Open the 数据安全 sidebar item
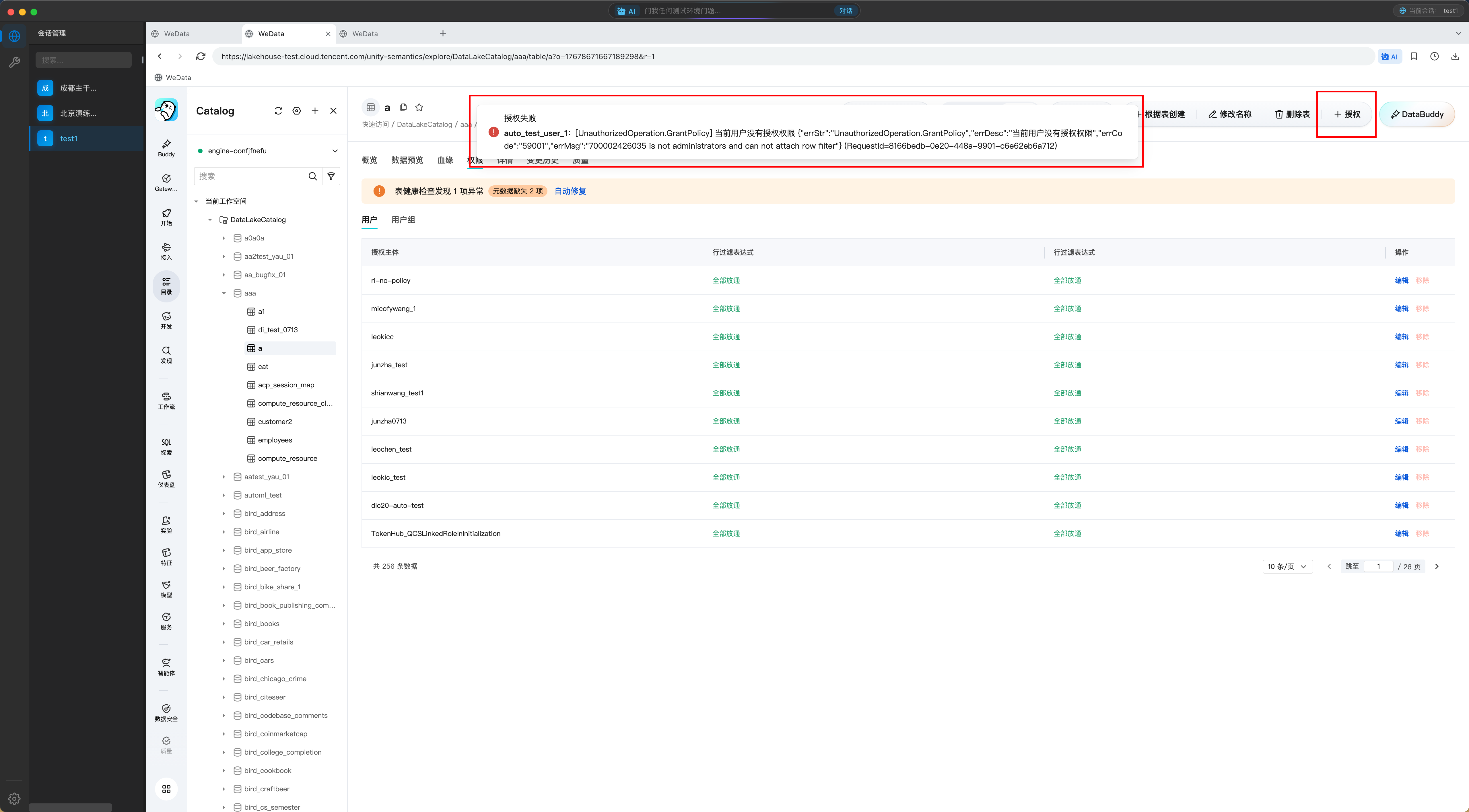The height and width of the screenshot is (812, 1469). pos(166,713)
